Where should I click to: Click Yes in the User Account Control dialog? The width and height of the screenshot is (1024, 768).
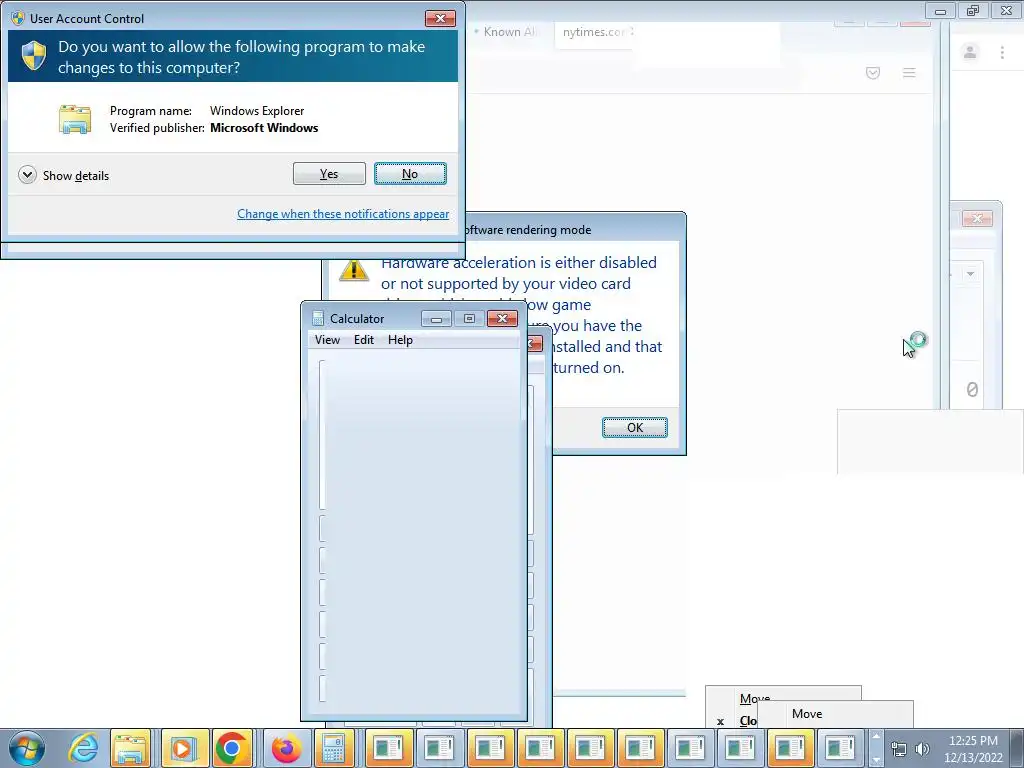[329, 174]
